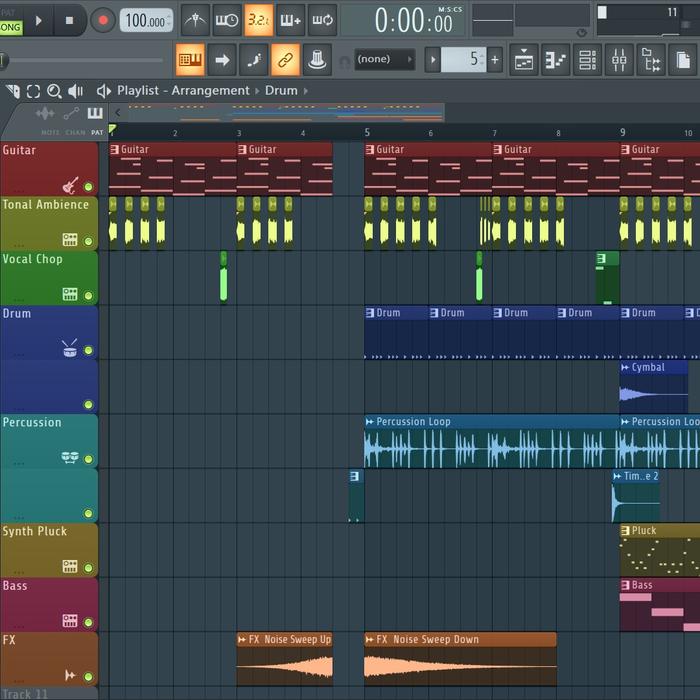Mute the Percussion track
The image size is (700, 700).
click(x=88, y=459)
